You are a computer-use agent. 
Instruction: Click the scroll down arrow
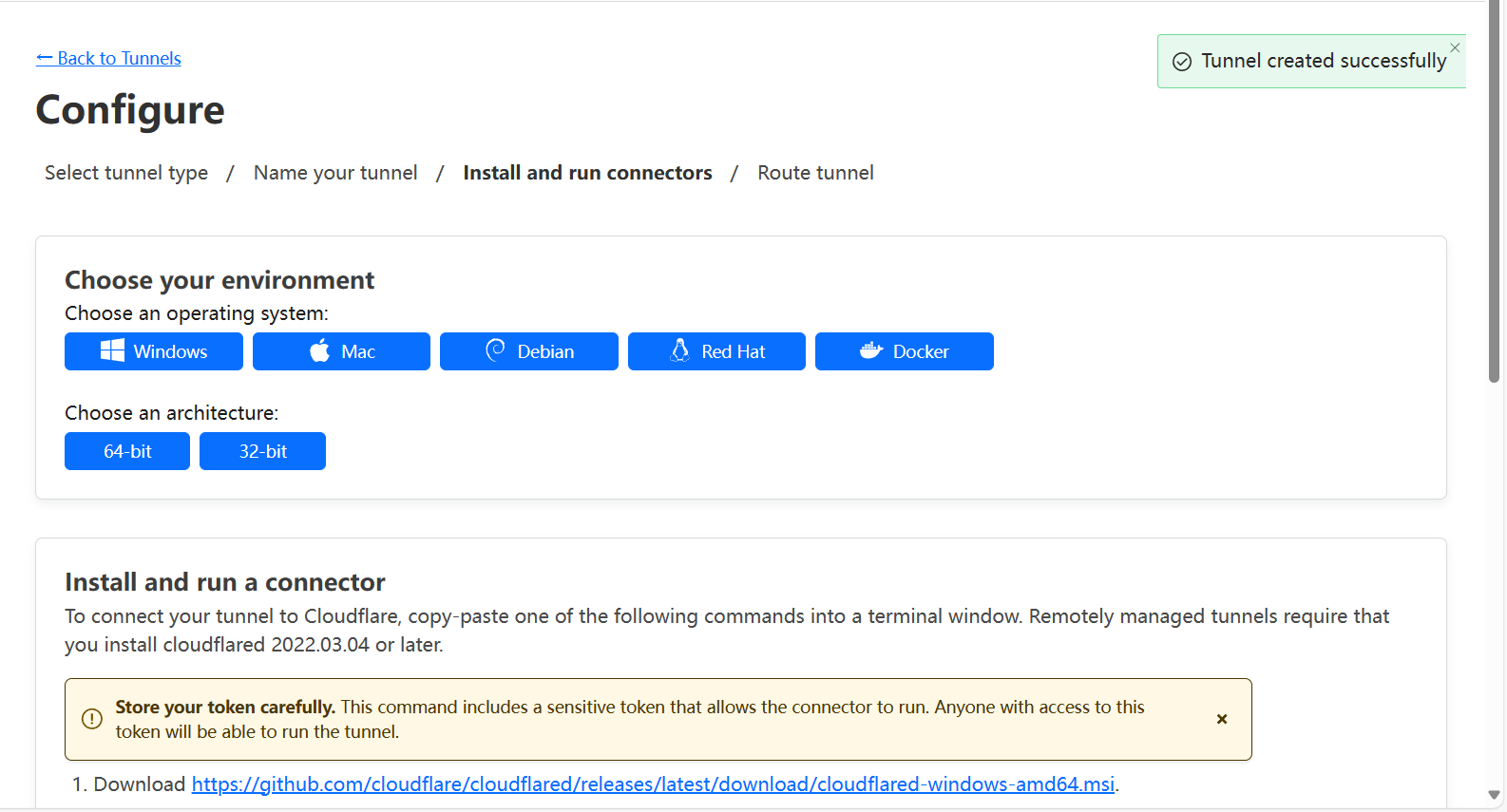point(1494,795)
